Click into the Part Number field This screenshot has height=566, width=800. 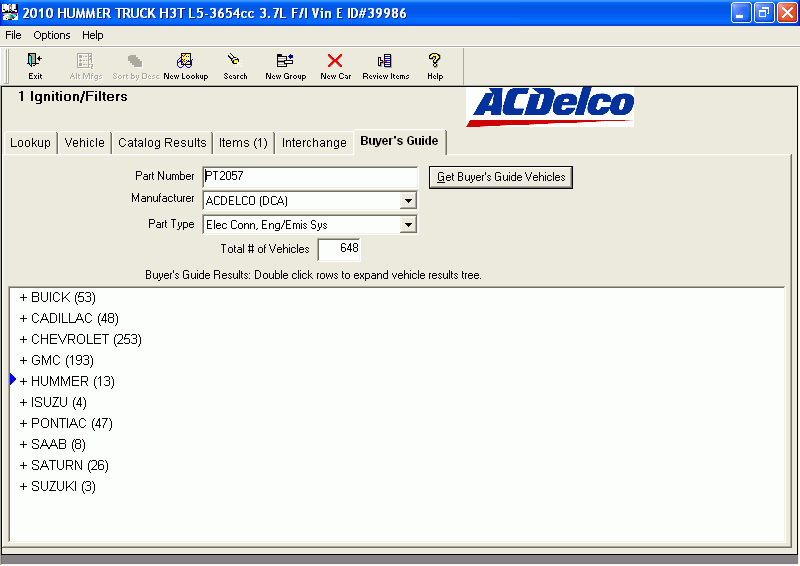point(309,177)
